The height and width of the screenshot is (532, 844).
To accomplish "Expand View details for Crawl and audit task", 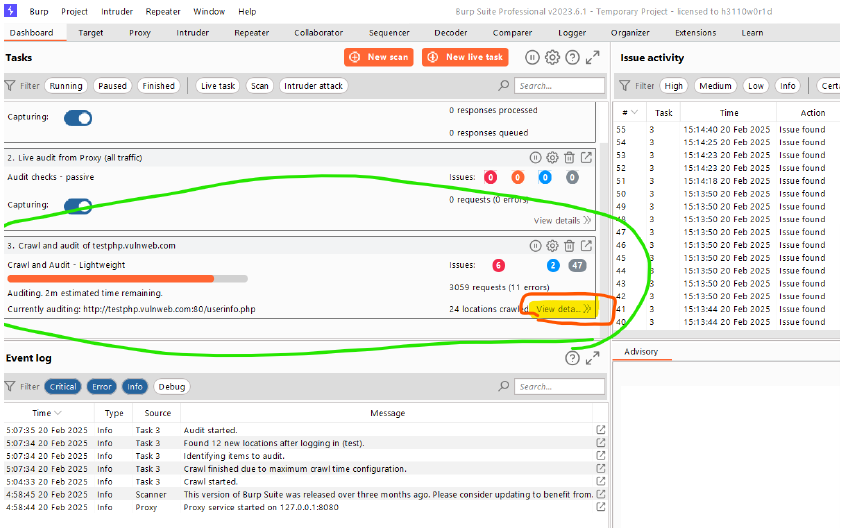I will click(x=564, y=309).
